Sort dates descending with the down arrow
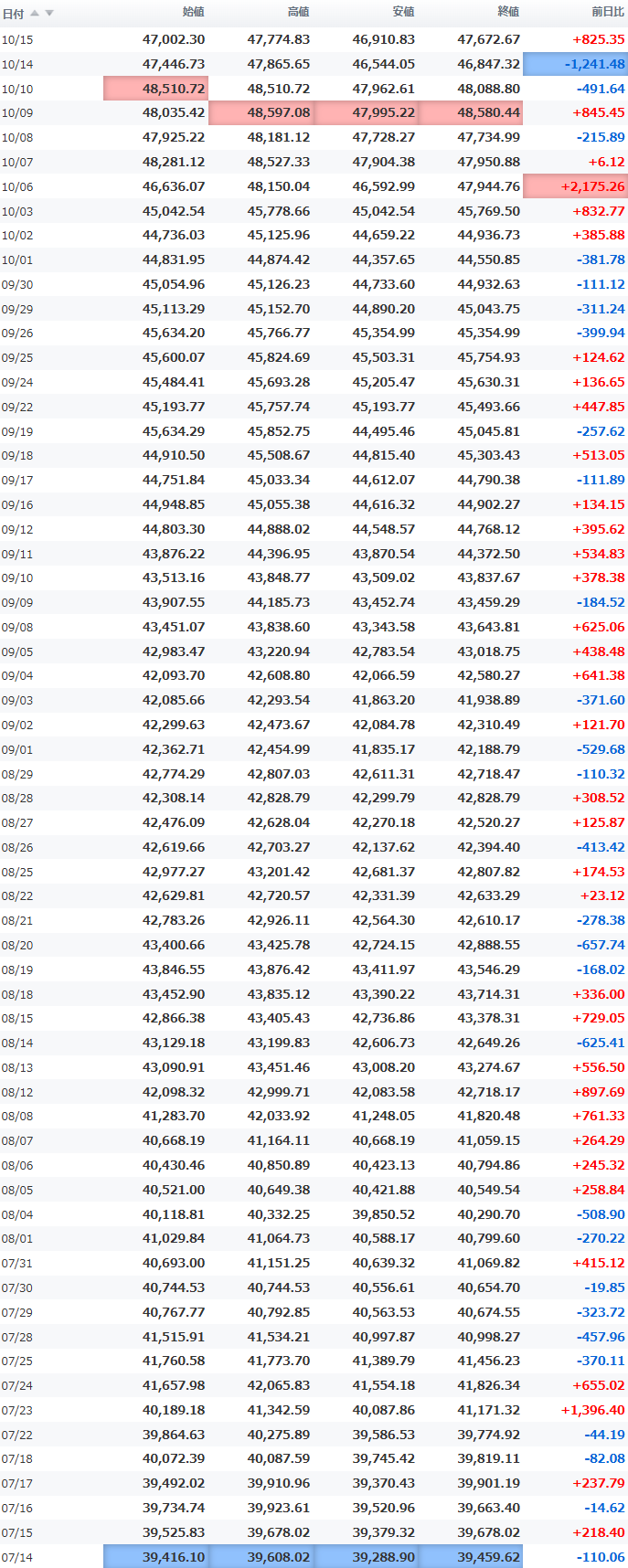 (49, 13)
